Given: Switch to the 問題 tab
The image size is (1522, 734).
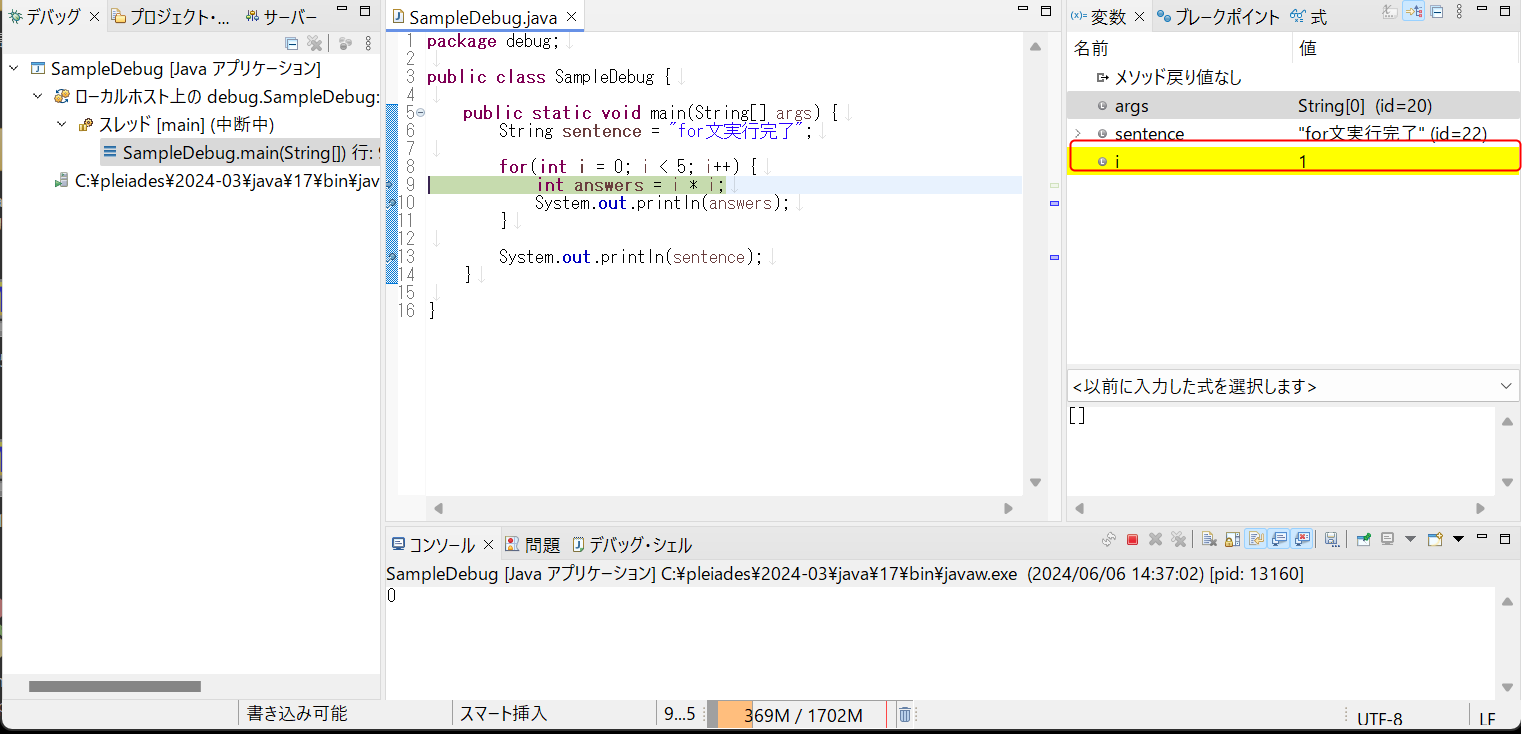Looking at the screenshot, I should tap(533, 545).
